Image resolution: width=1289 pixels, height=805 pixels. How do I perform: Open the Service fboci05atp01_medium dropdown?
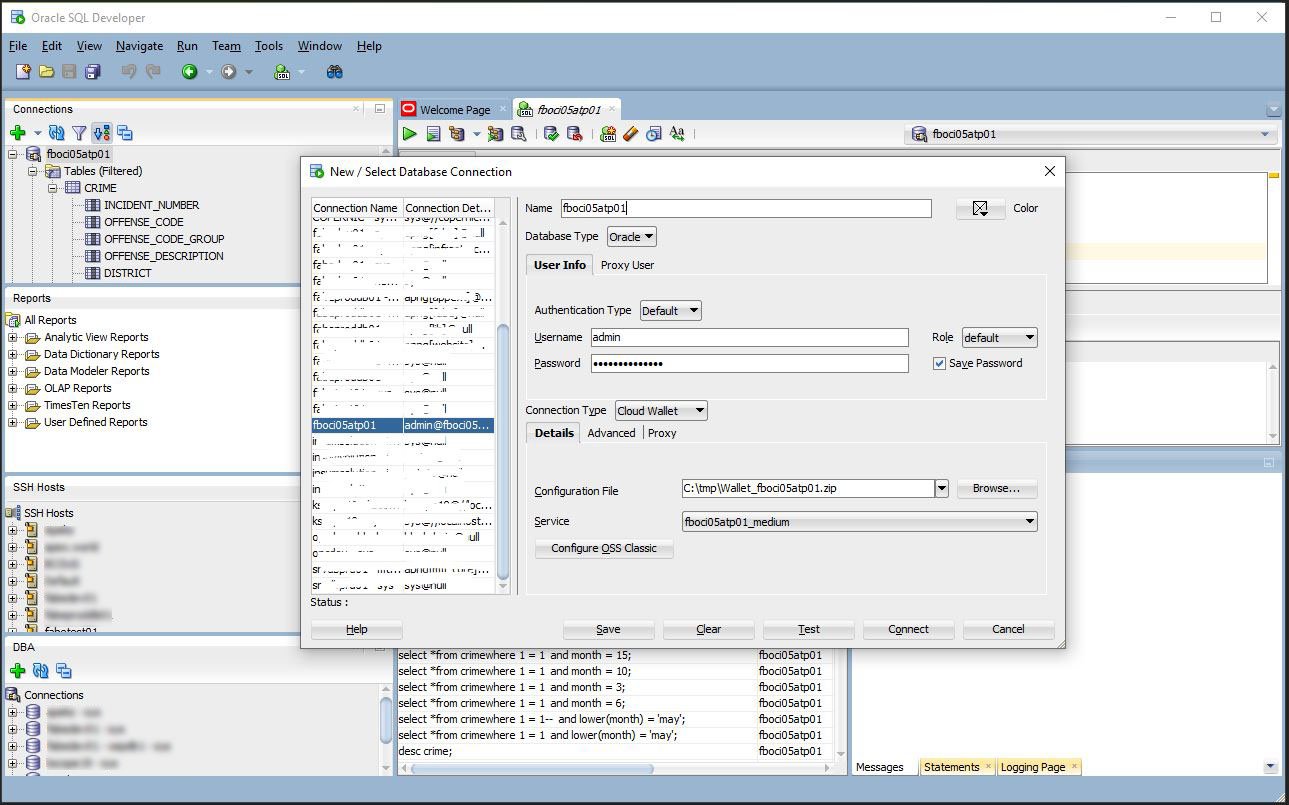859,521
